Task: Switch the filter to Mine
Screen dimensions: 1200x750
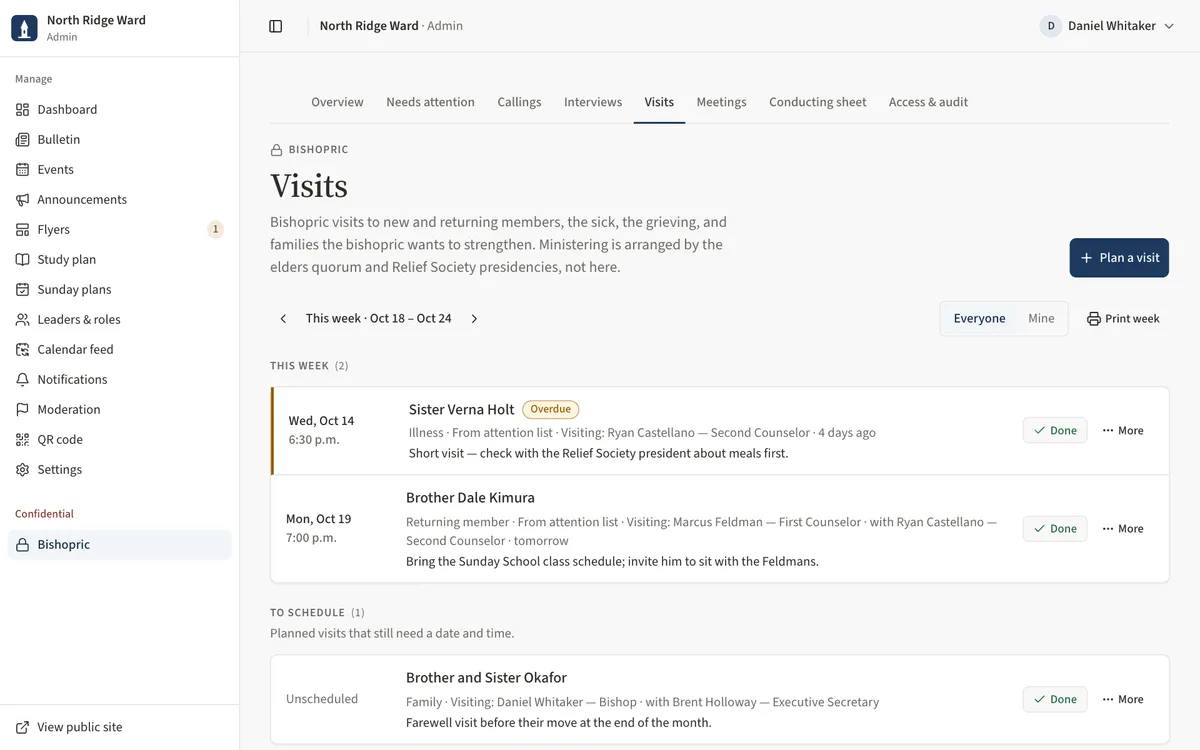Action: [1041, 319]
